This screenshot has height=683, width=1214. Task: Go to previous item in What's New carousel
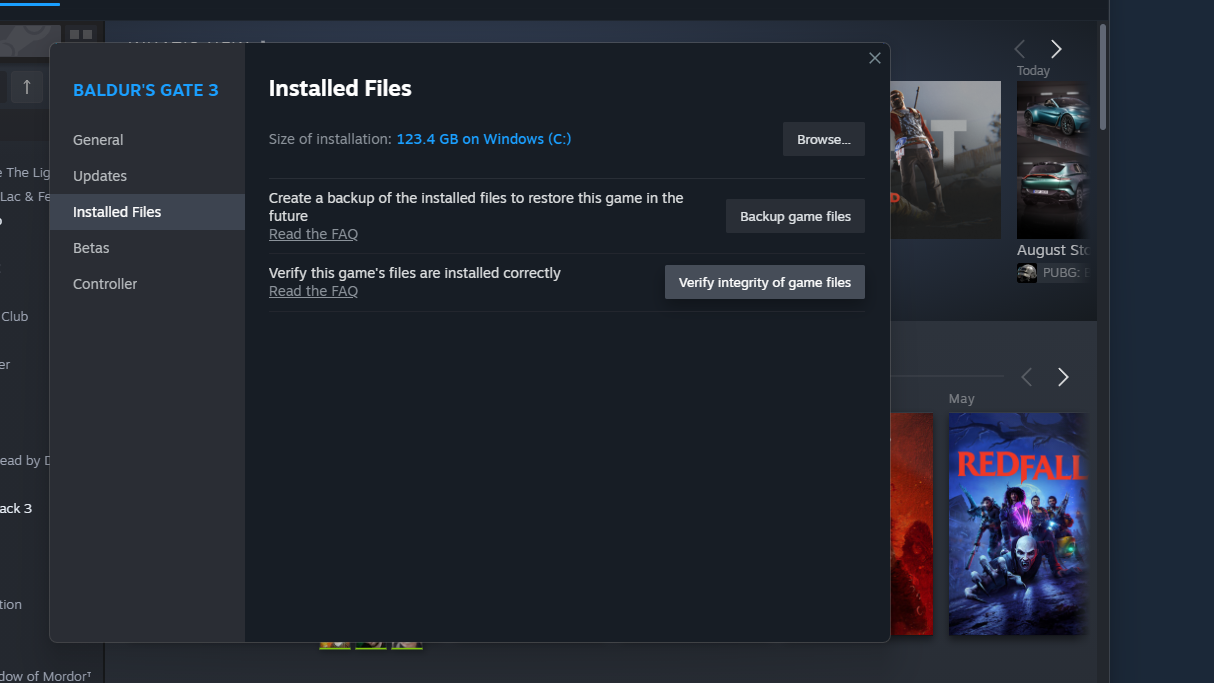(x=1020, y=49)
